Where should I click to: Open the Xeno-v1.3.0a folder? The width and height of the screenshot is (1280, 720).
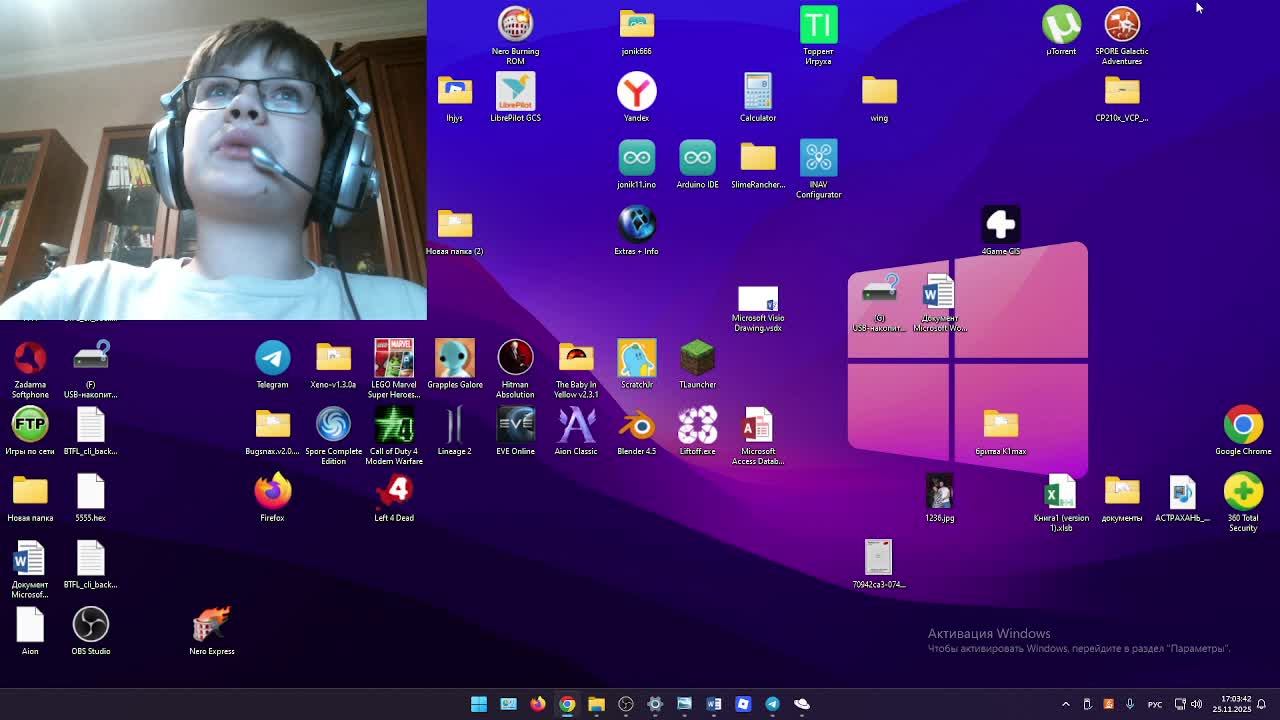tap(333, 358)
